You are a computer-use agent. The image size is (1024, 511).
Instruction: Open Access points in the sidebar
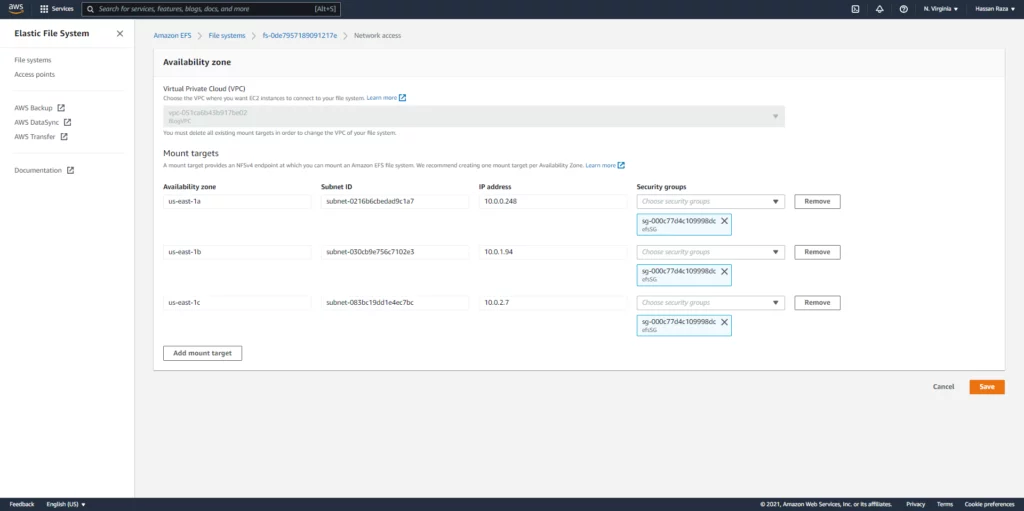[x=35, y=74]
